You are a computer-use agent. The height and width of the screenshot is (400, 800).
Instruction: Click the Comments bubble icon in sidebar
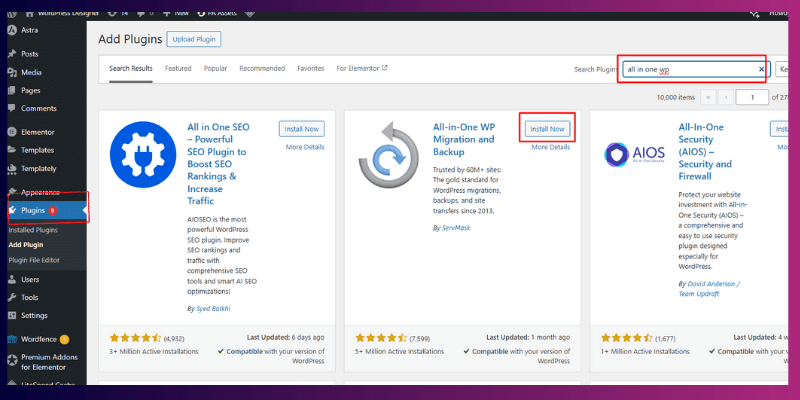pyautogui.click(x=12, y=109)
